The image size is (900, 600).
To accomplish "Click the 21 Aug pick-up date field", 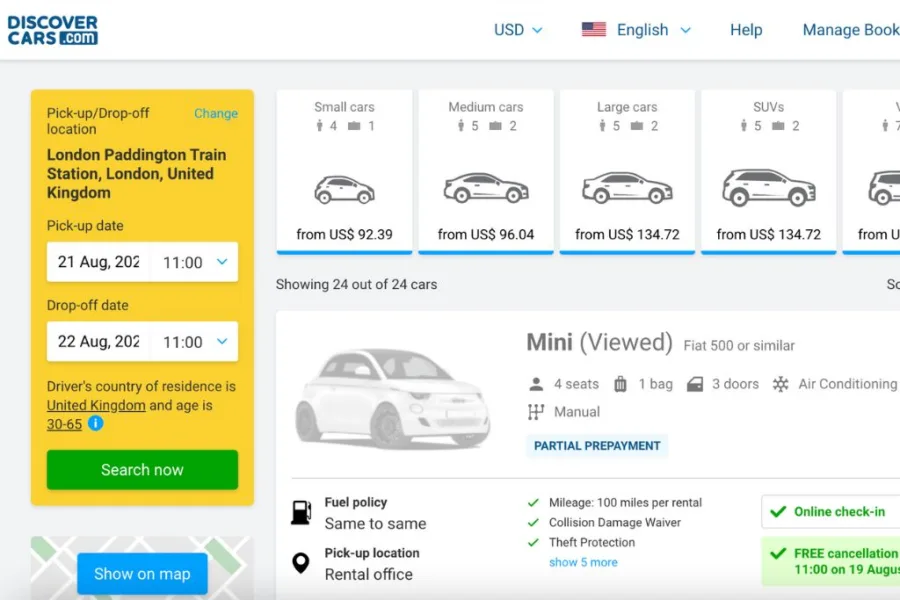I will (x=96, y=262).
